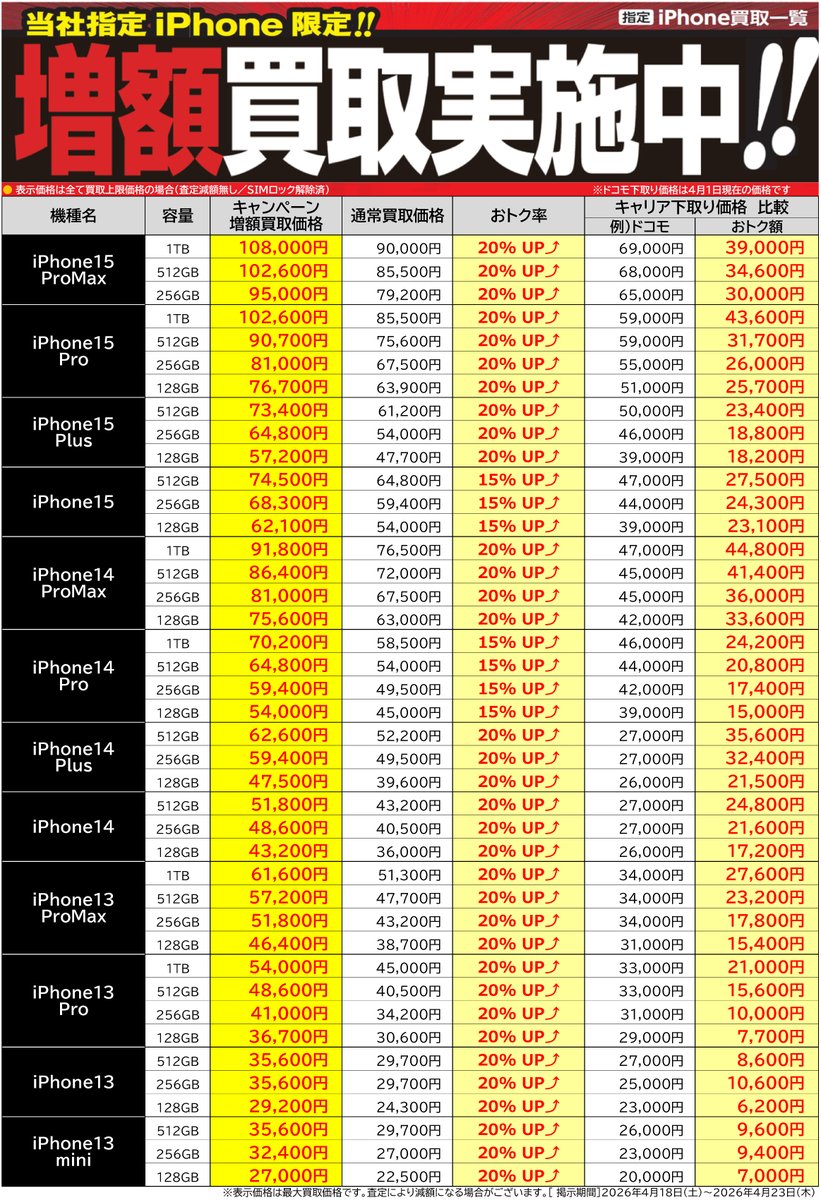
Task: Click the 68,300円 campaign price
Action: (289, 502)
